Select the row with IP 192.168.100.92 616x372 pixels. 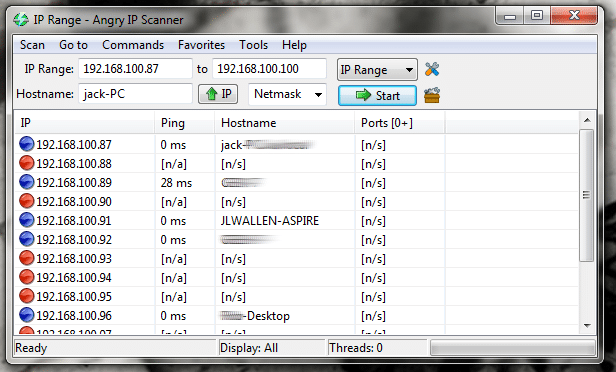(296, 240)
